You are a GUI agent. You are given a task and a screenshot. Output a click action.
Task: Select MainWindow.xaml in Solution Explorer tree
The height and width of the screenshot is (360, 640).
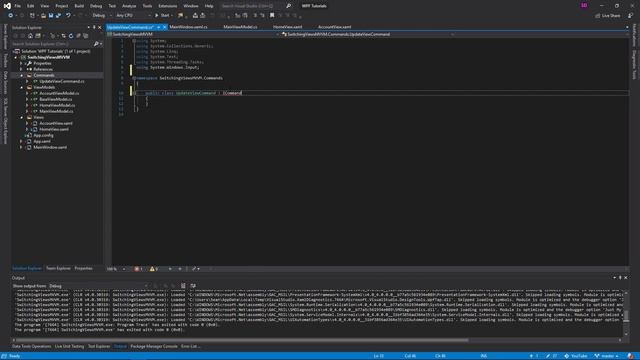click(50, 147)
